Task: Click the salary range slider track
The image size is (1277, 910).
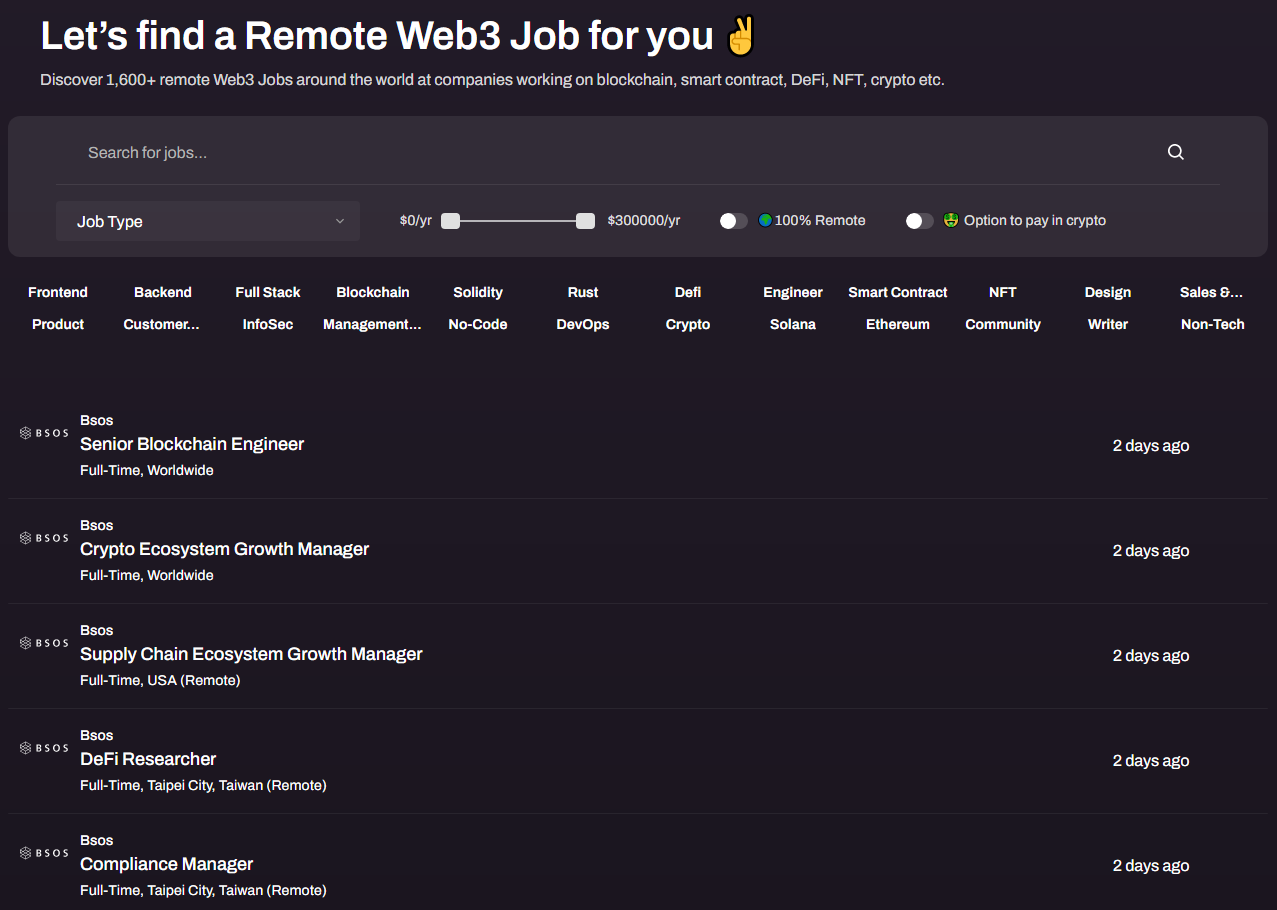Action: click(518, 221)
